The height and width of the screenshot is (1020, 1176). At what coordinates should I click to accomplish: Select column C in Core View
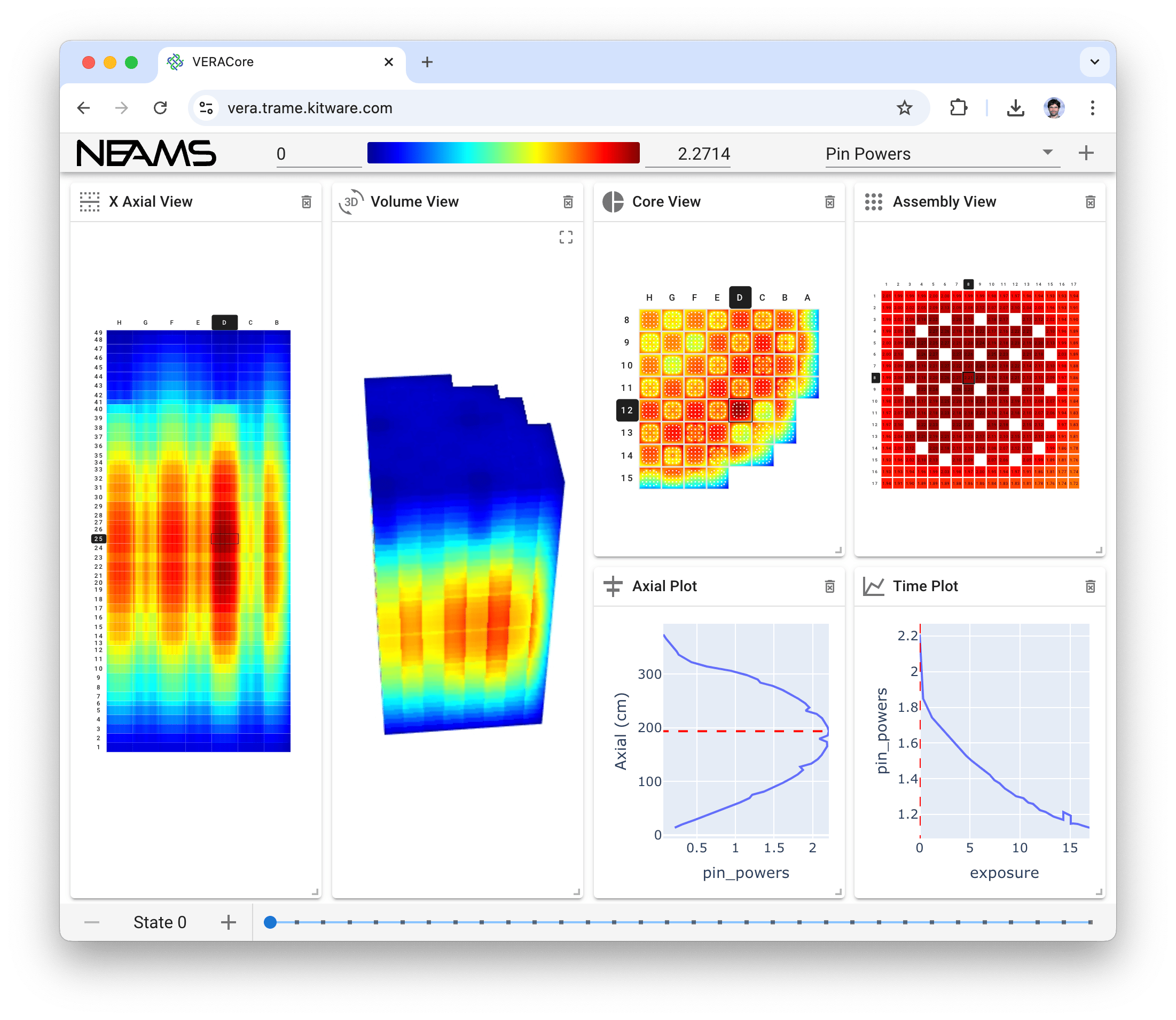tap(762, 297)
